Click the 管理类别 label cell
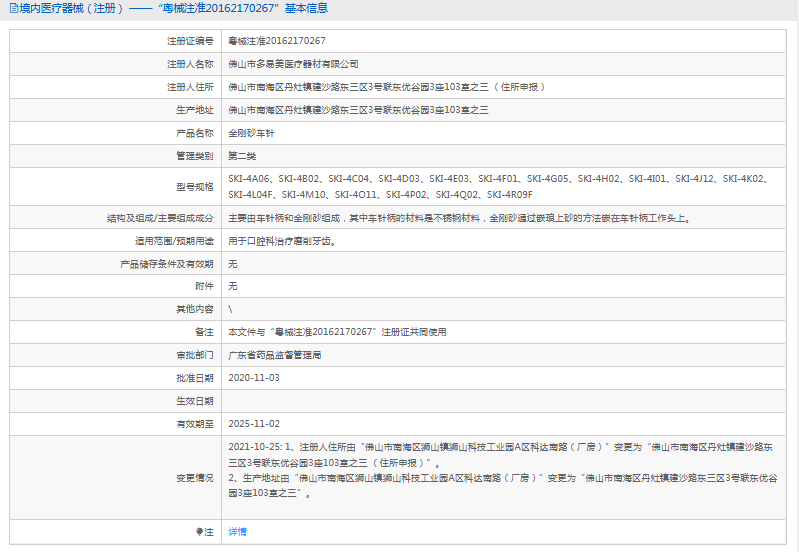Screen dimensions: 799x552 pos(116,156)
